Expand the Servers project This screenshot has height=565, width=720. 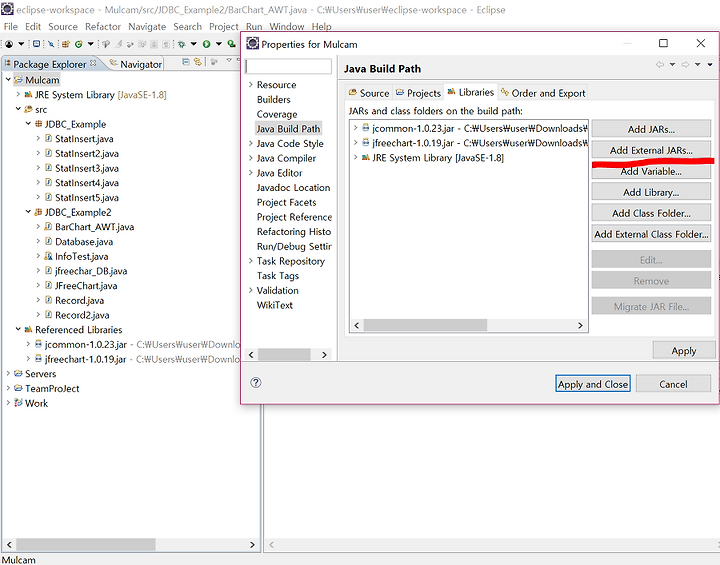point(8,373)
